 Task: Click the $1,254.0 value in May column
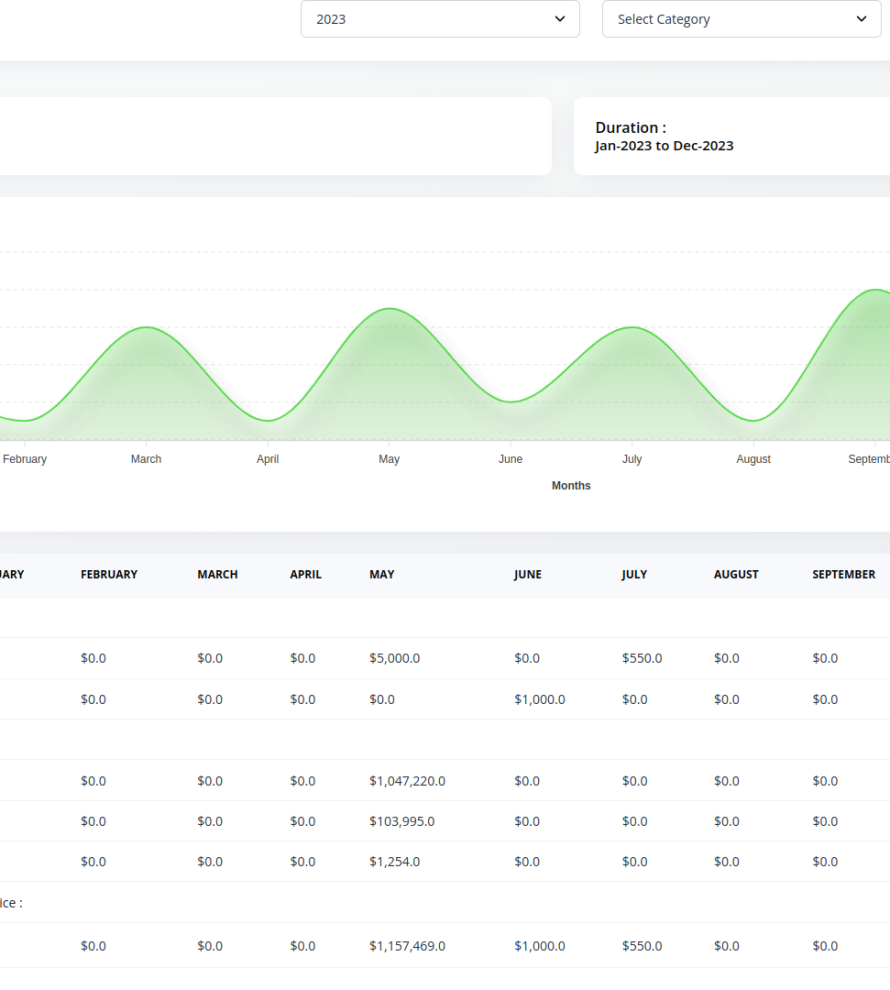394,861
